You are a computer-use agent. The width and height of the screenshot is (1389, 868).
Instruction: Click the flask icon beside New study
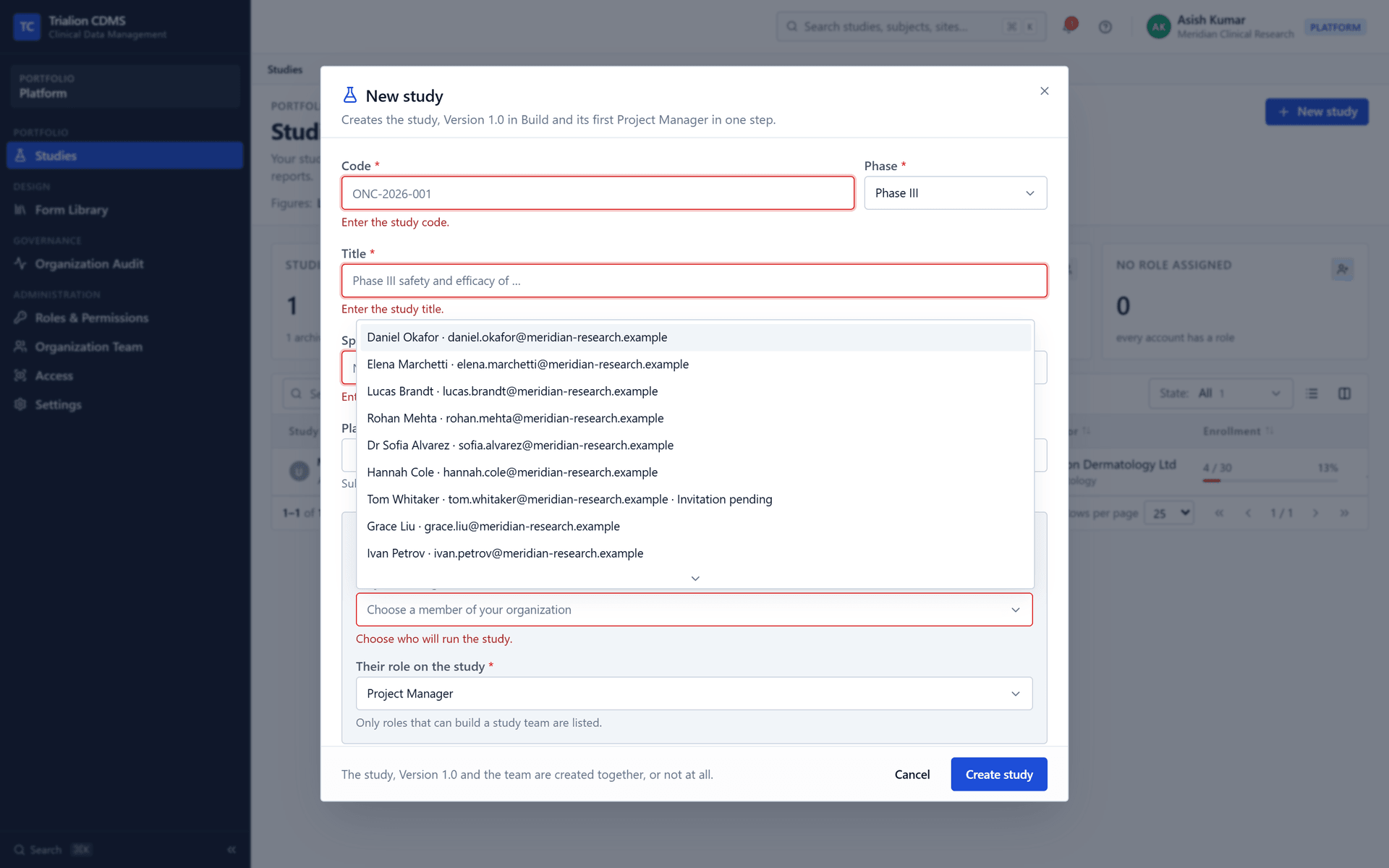[350, 95]
